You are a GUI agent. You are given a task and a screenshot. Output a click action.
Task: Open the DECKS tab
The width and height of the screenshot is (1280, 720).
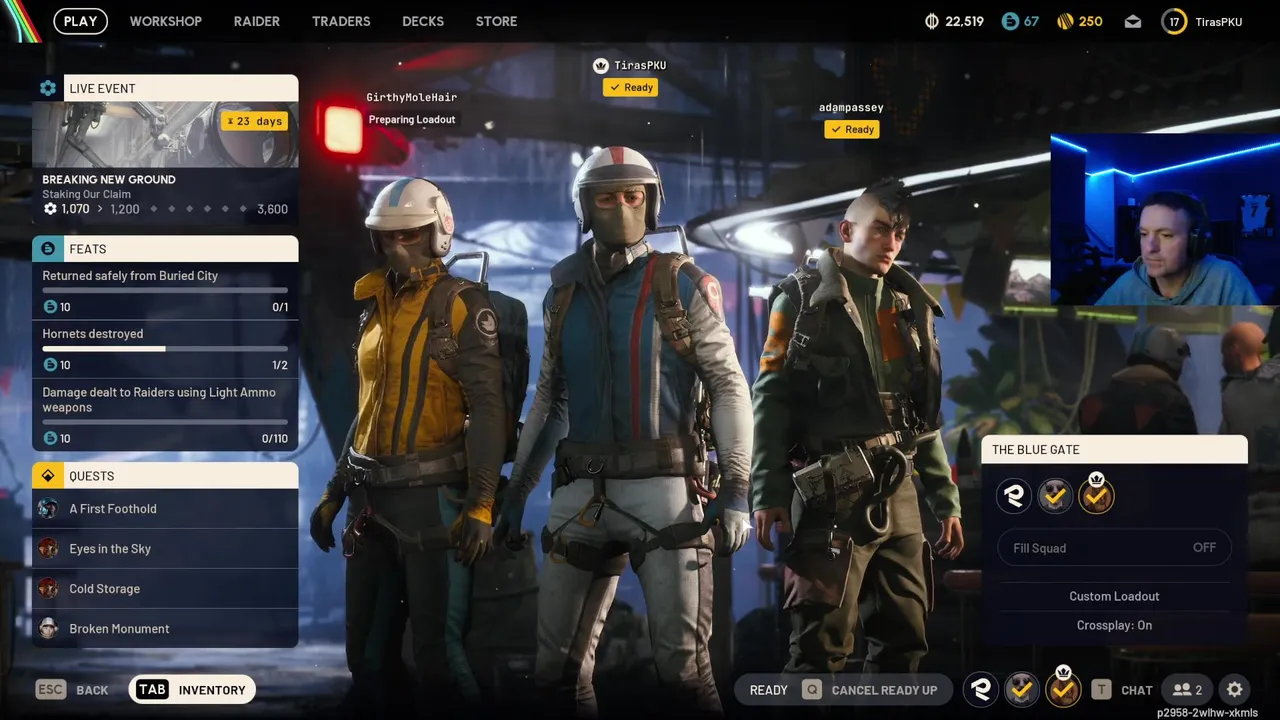click(x=423, y=21)
